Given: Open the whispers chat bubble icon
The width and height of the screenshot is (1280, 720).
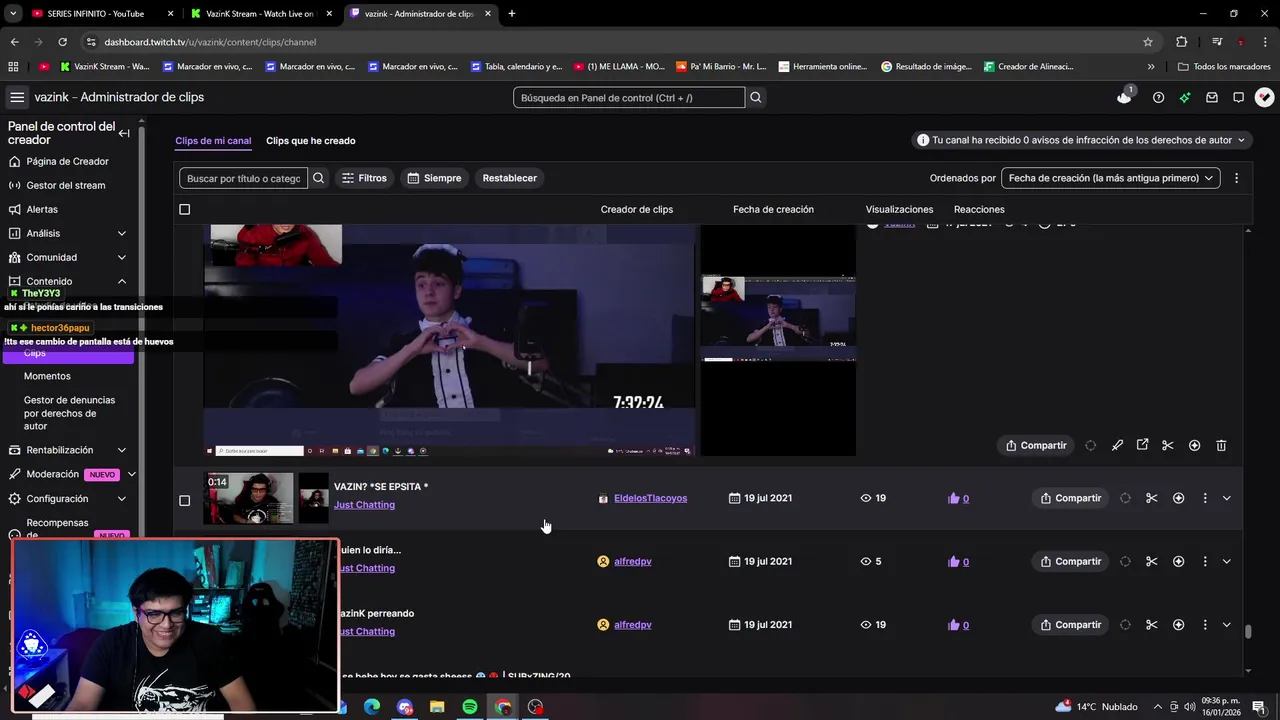Looking at the screenshot, I should pyautogui.click(x=1238, y=97).
